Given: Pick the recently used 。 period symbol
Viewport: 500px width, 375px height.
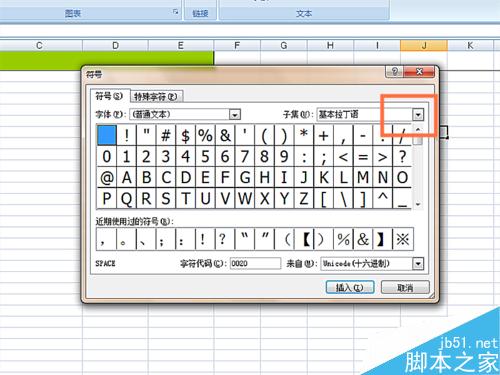Looking at the screenshot, I should pos(126,239).
